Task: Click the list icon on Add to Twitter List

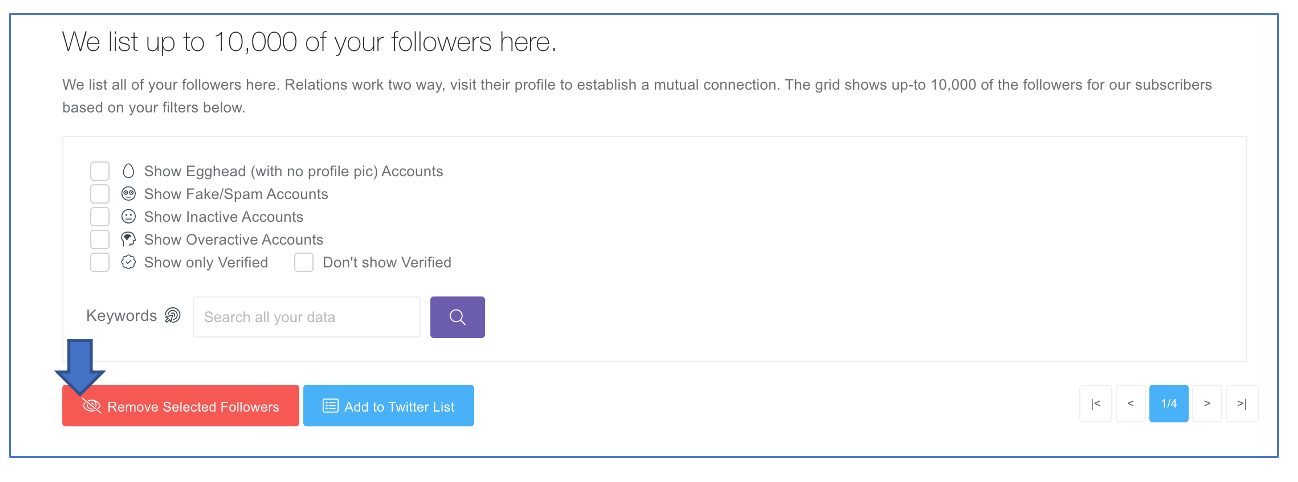Action: click(331, 406)
